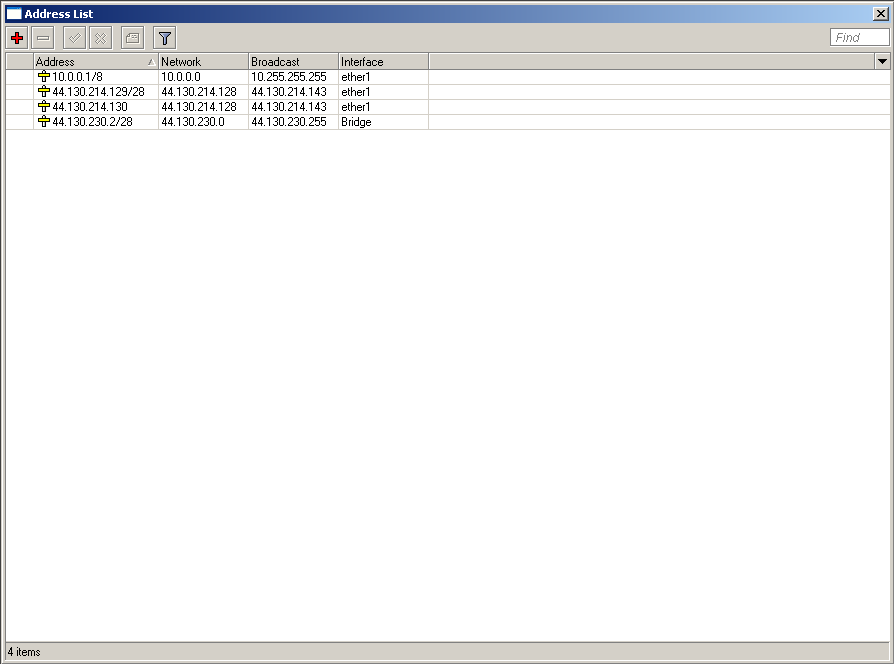The width and height of the screenshot is (894, 664).
Task: Click the checkmark Enable button
Action: tap(75, 38)
